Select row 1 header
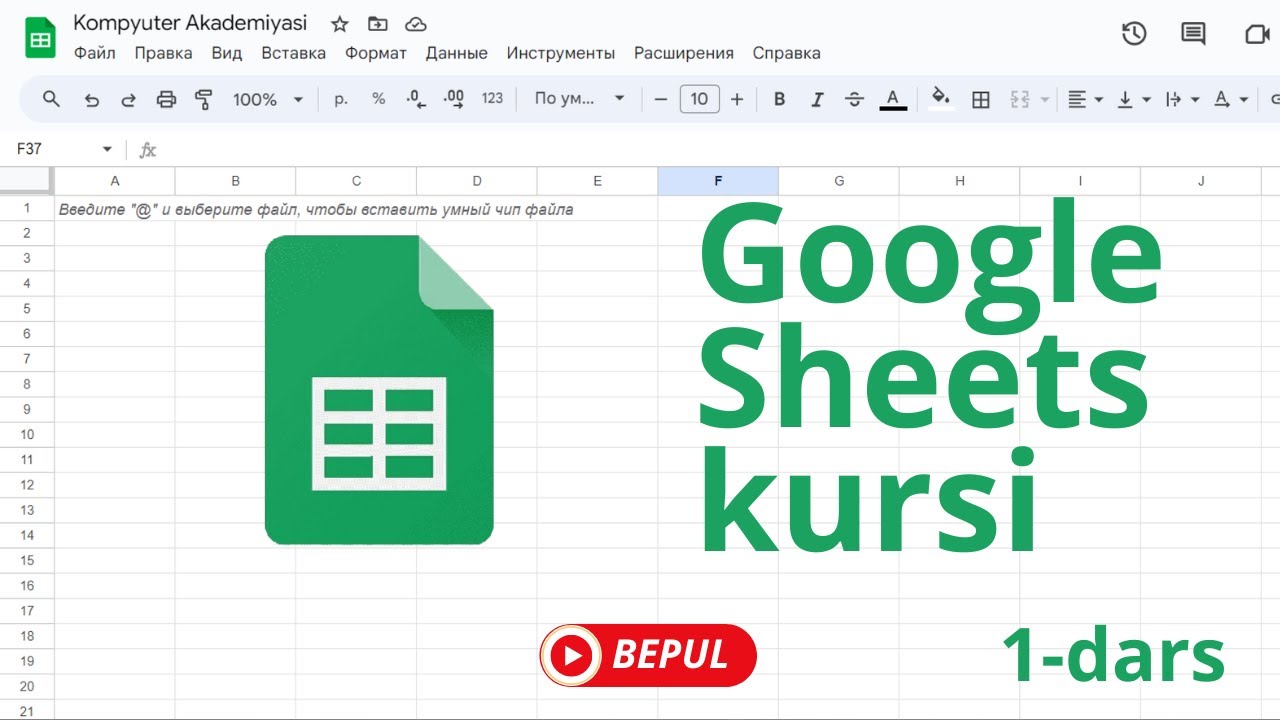This screenshot has width=1280, height=720. click(x=27, y=208)
